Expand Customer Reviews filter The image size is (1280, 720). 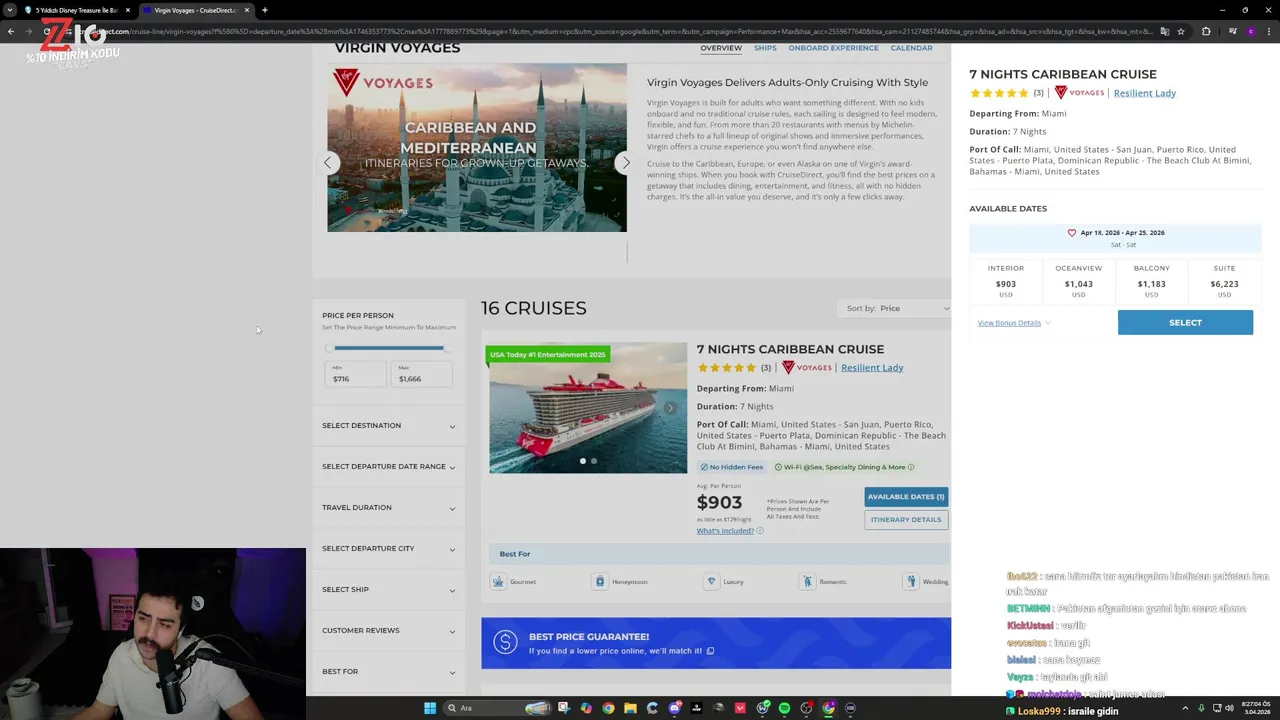point(388,631)
